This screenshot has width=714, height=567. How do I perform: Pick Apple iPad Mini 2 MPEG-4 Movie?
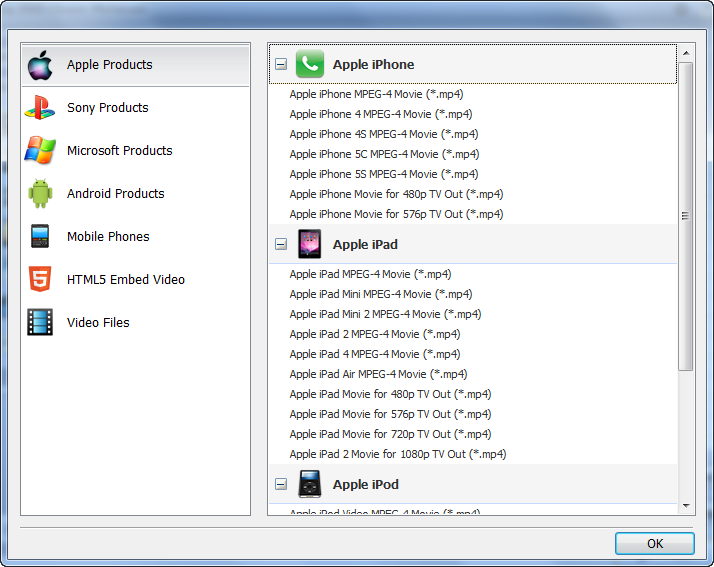[x=385, y=314]
